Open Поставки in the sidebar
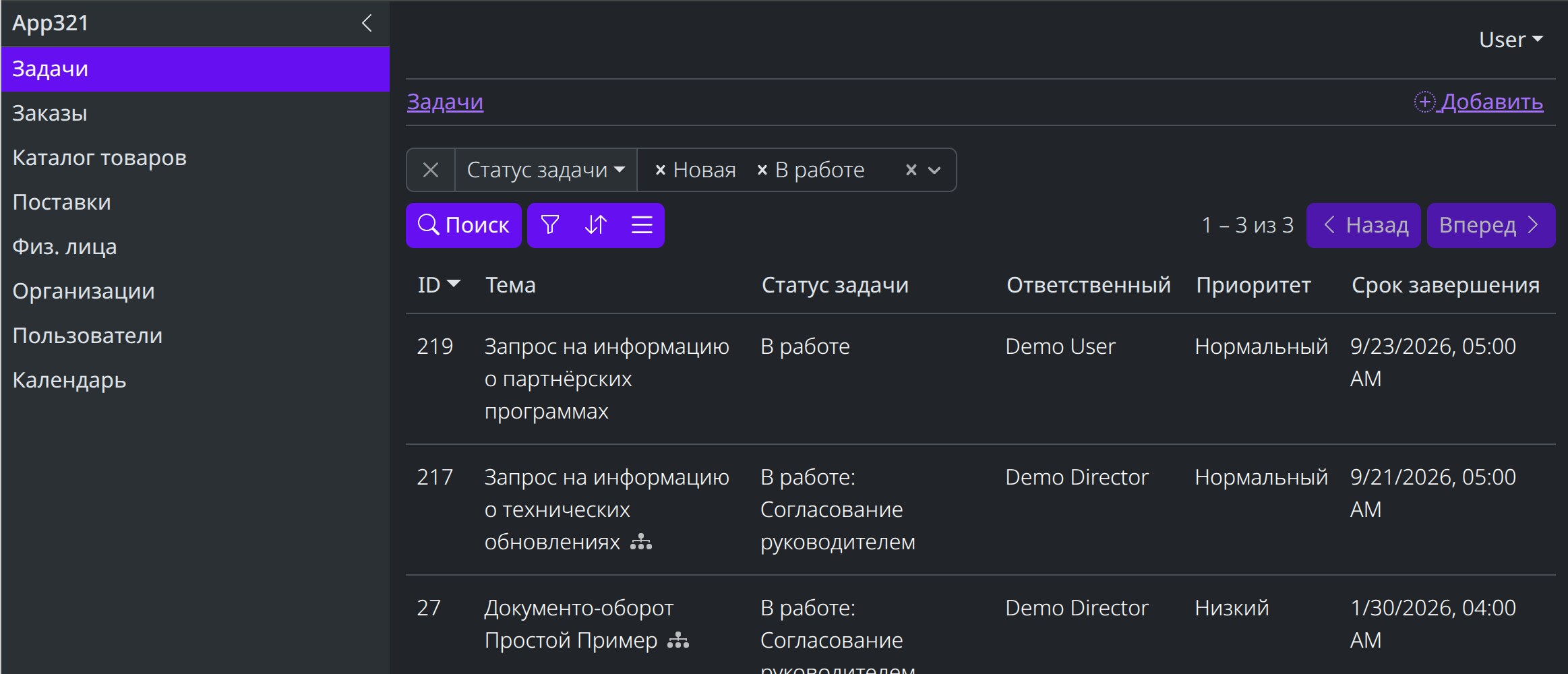This screenshot has height=674, width=1568. pyautogui.click(x=195, y=202)
